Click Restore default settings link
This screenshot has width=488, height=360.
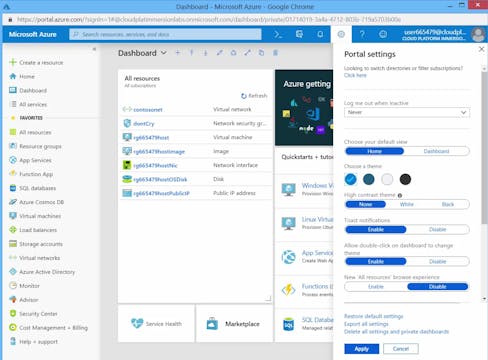tap(374, 316)
